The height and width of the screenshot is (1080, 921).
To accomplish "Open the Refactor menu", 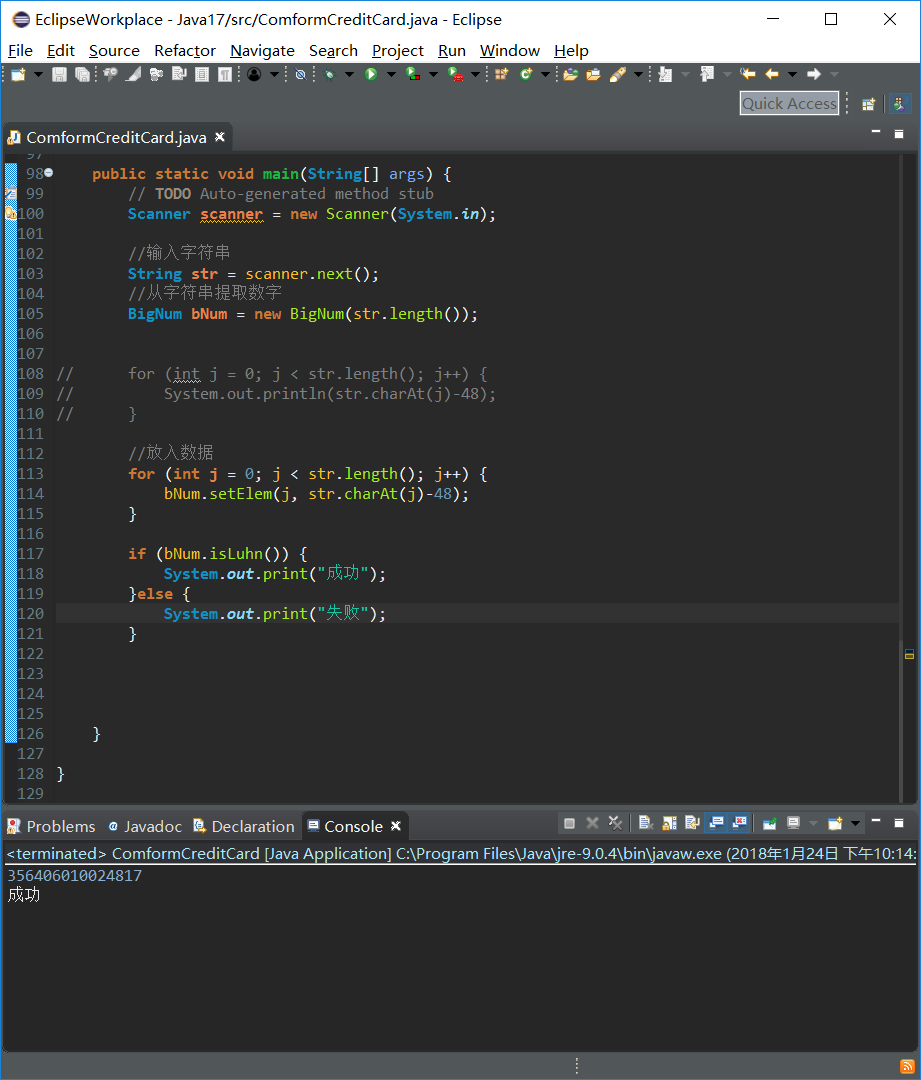I will tap(185, 51).
